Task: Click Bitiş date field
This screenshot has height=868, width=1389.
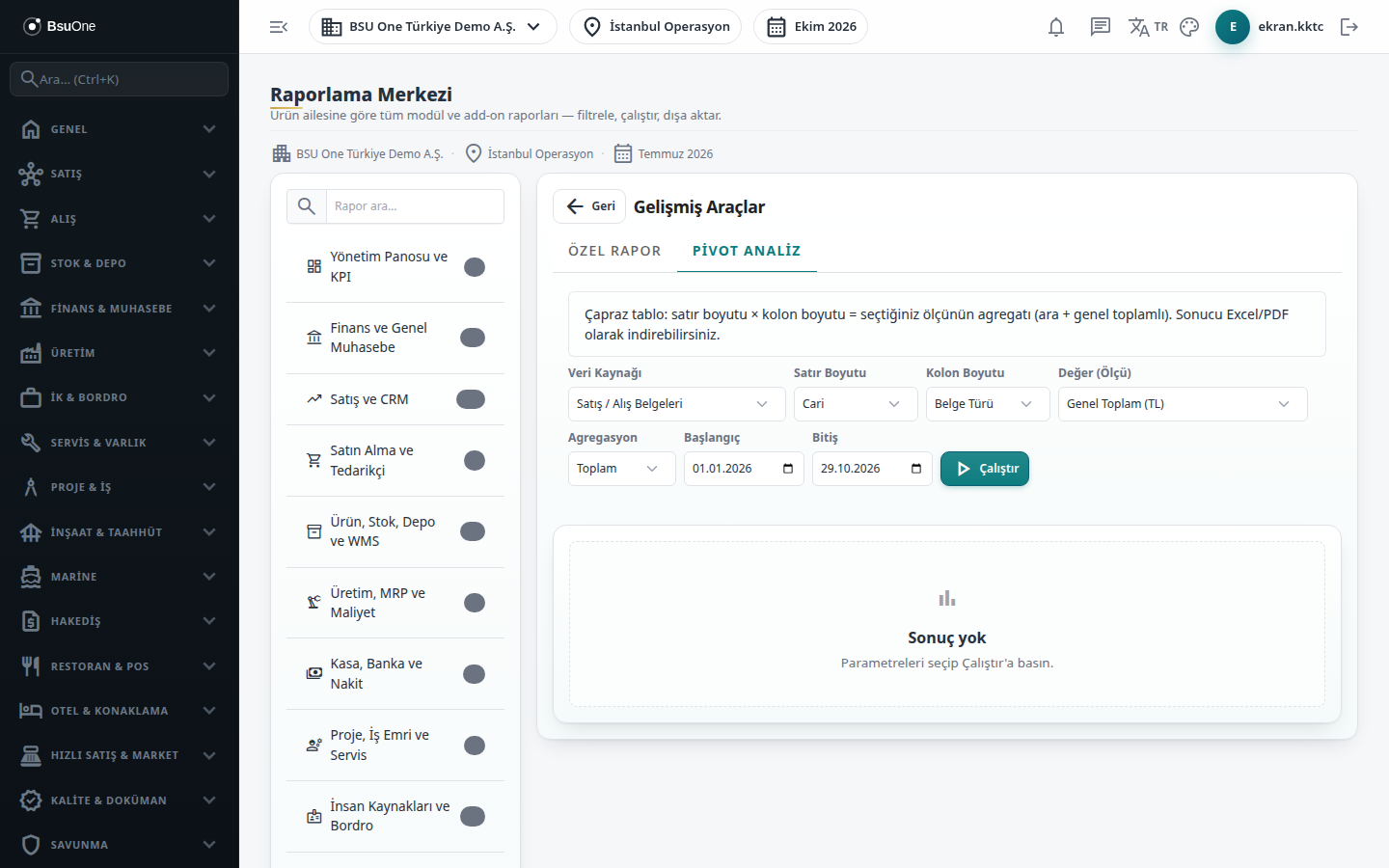Action: pyautogui.click(x=872, y=469)
